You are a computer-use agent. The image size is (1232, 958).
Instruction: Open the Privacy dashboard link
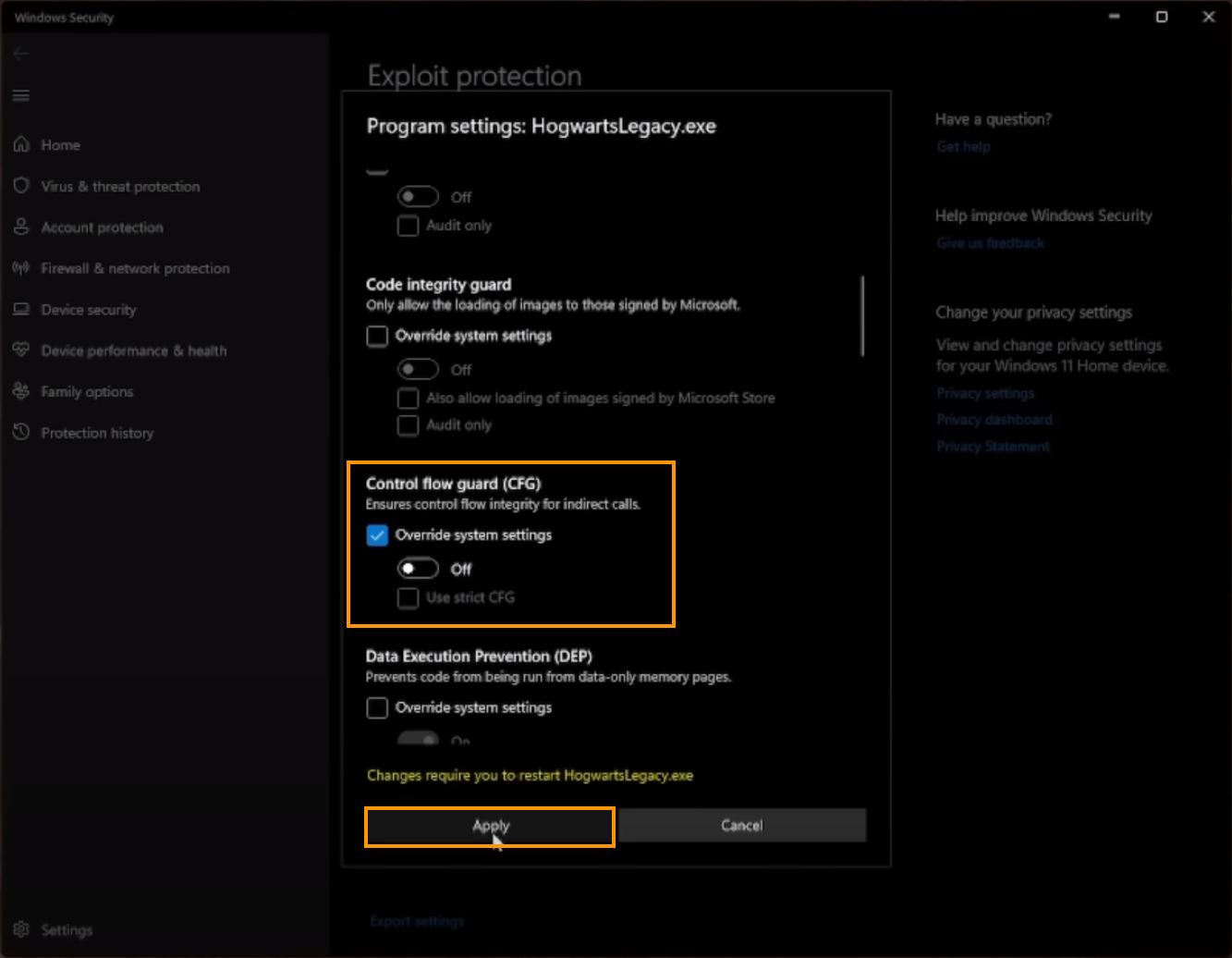[x=994, y=420]
